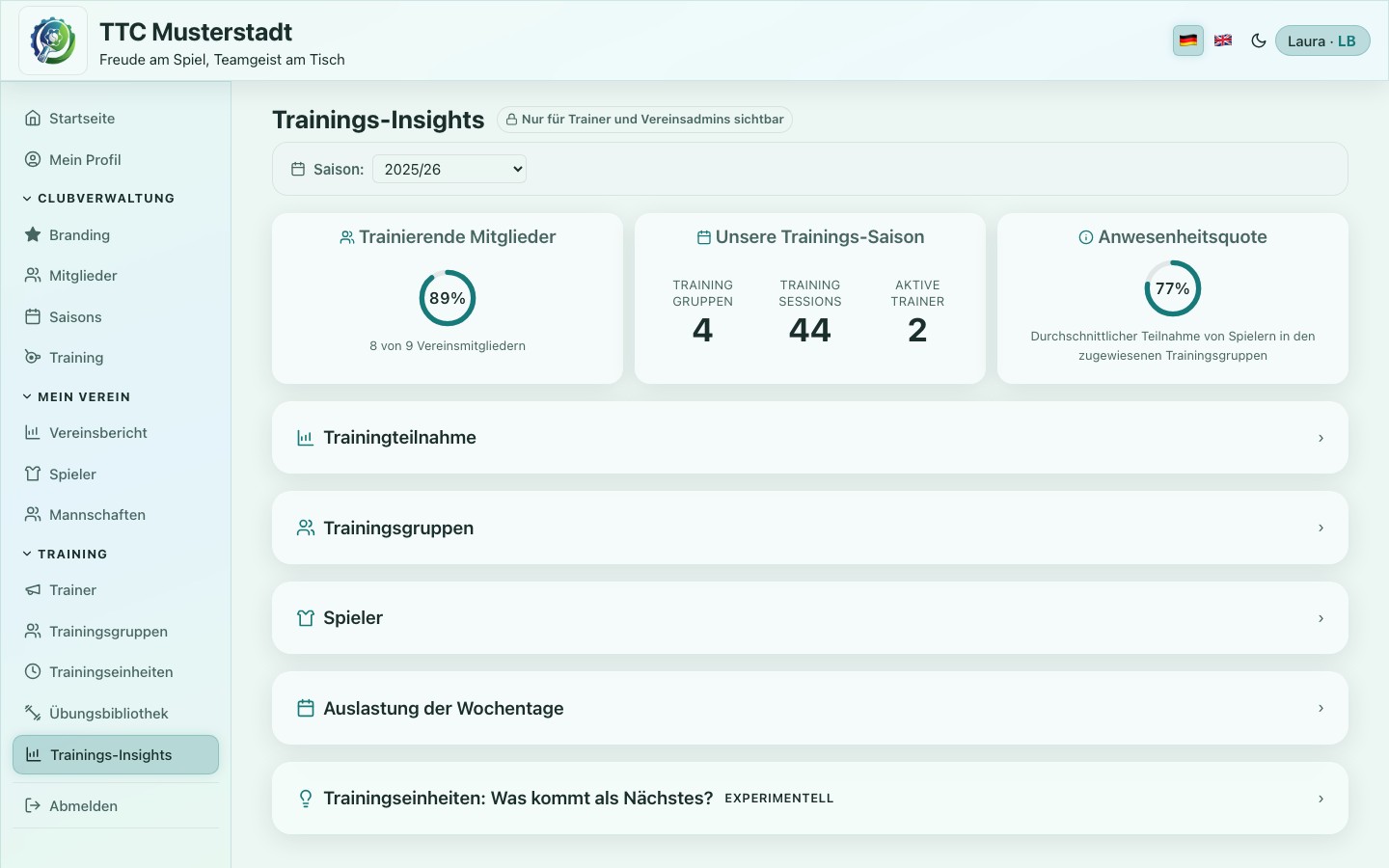Click the Branding star icon

click(33, 234)
